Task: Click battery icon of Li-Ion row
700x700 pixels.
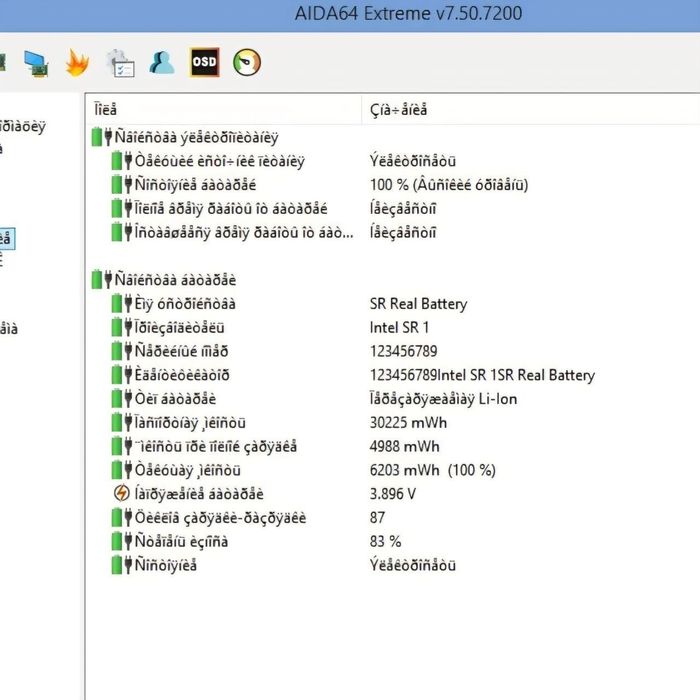Action: tap(122, 399)
